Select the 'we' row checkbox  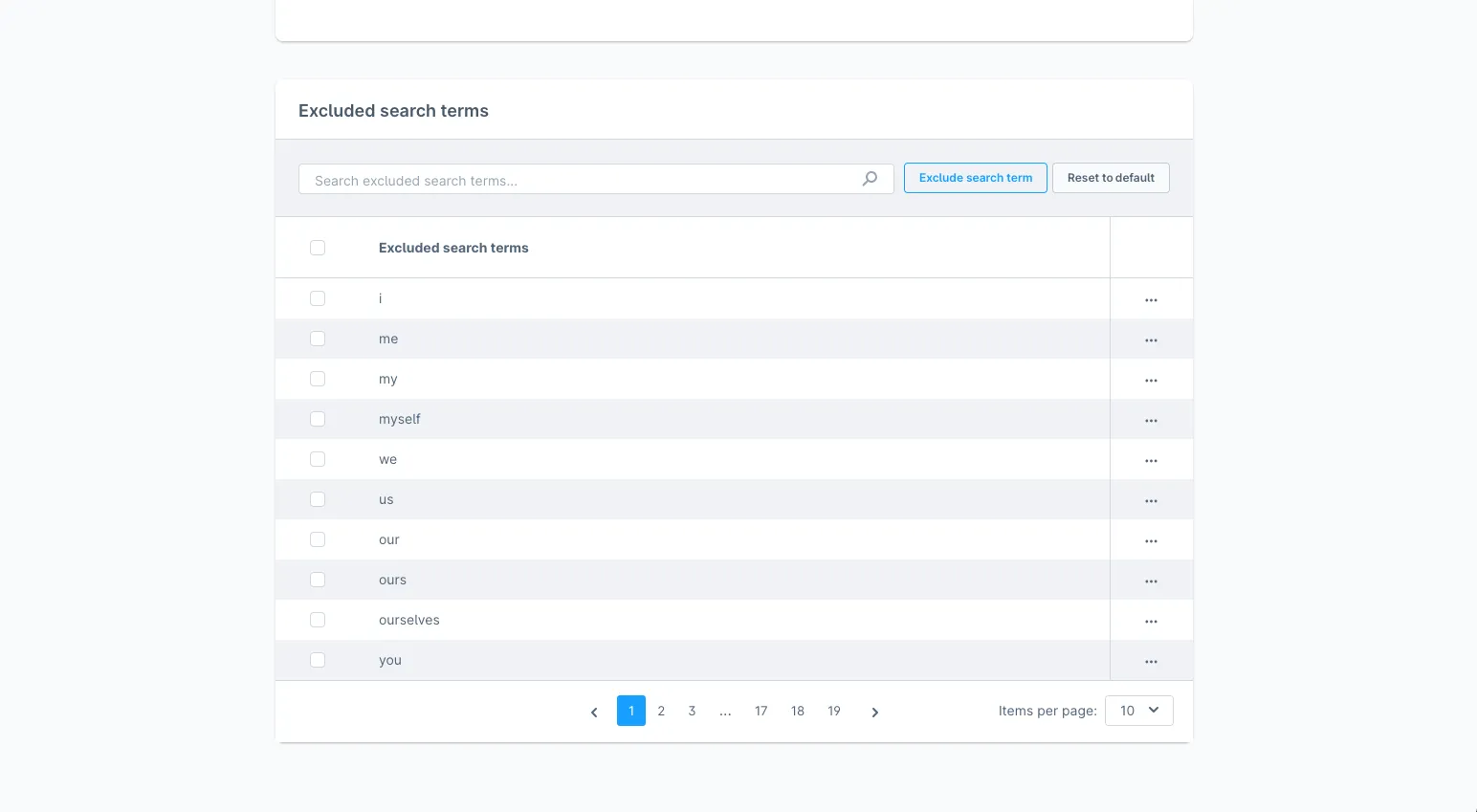coord(318,459)
